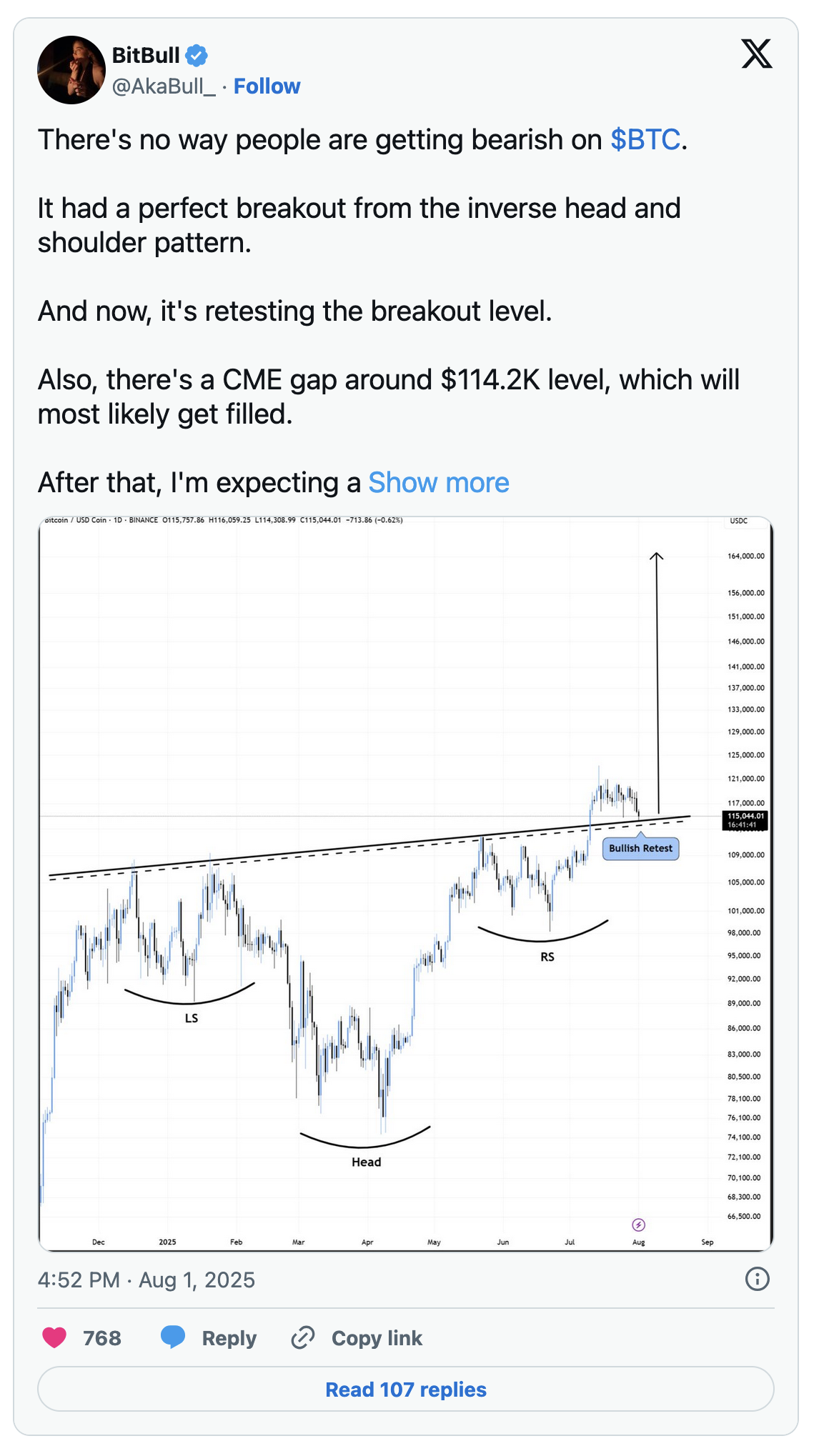The width and height of the screenshot is (839, 1456).
Task: Open the Bitcoin chart image
Action: click(406, 883)
